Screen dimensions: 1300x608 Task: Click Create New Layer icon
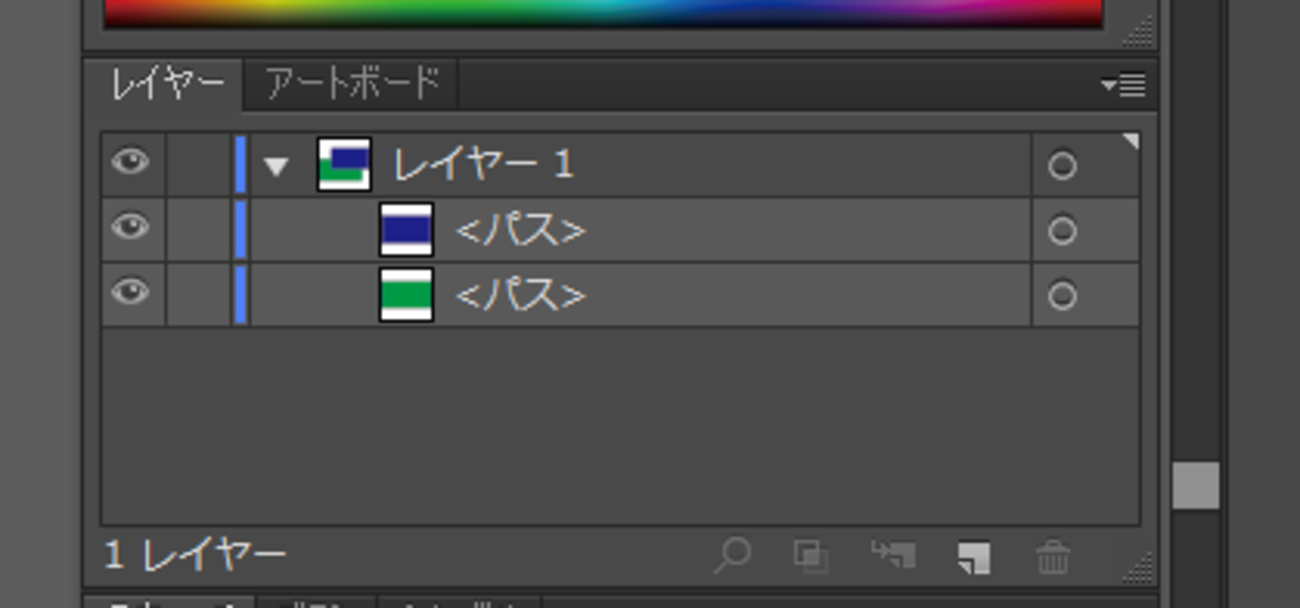pos(972,556)
